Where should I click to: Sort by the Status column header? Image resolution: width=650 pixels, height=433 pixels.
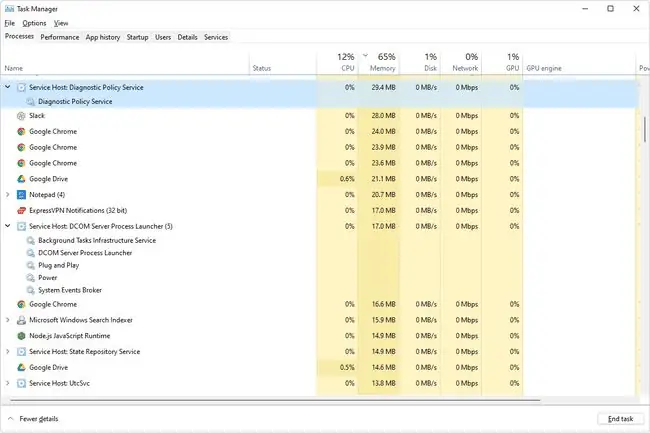[x=282, y=63]
